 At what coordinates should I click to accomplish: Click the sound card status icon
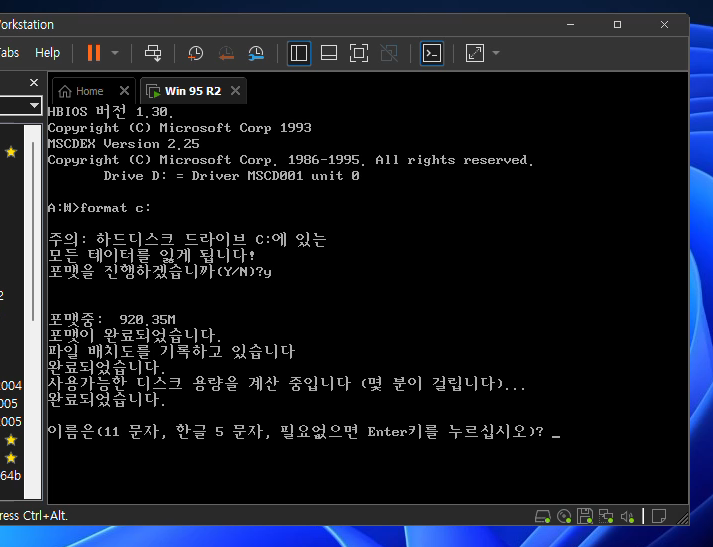pos(628,517)
